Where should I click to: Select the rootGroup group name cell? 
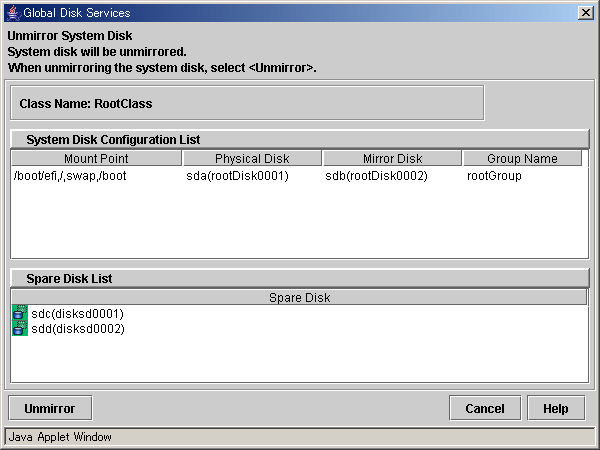pos(494,176)
